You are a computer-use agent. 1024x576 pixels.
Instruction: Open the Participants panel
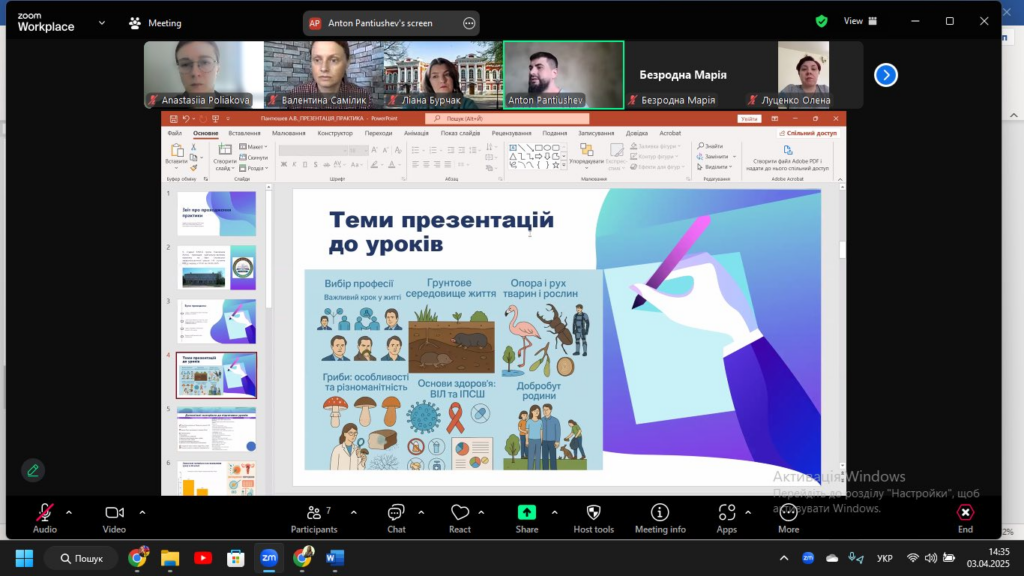click(314, 519)
